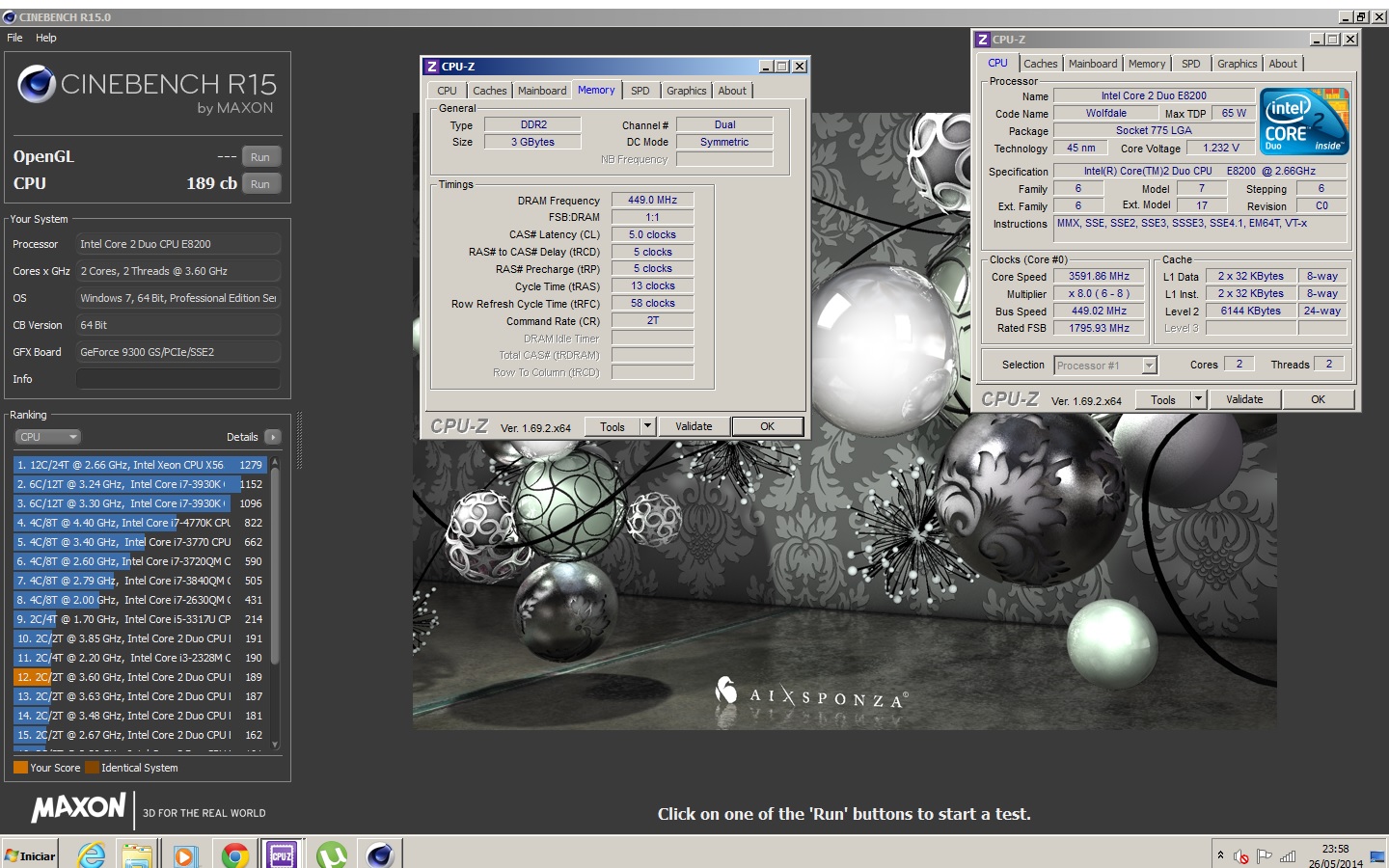Open SPD tab in Memory CPU-Z window

[640, 91]
